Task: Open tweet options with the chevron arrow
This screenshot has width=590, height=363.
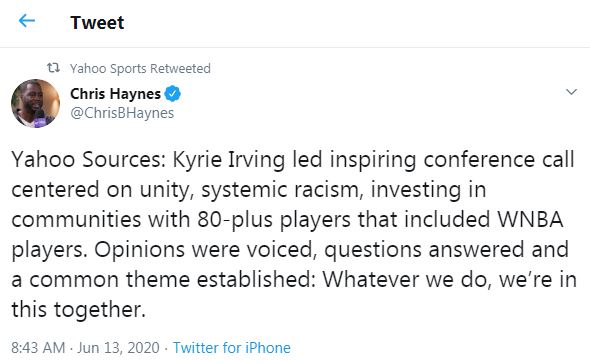Action: pos(571,92)
